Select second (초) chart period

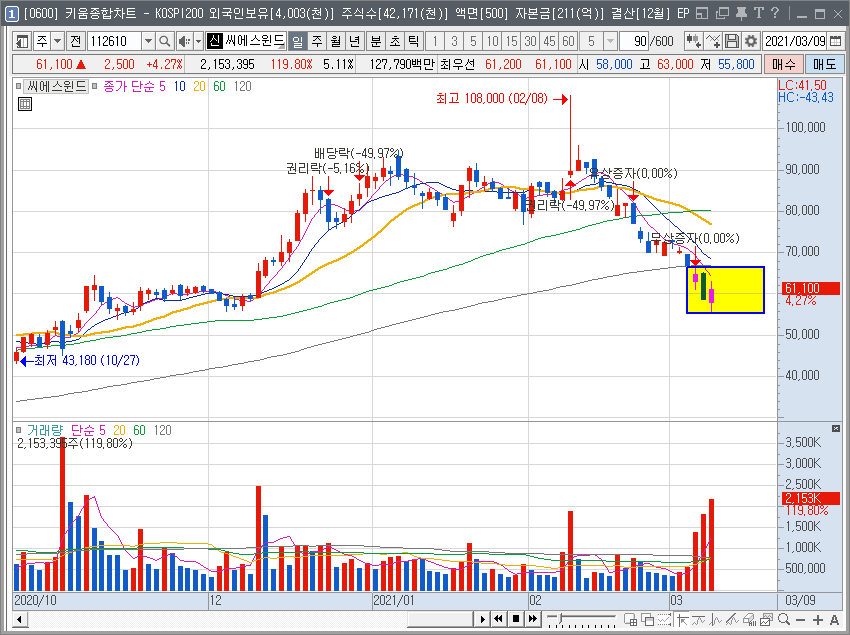pos(395,41)
